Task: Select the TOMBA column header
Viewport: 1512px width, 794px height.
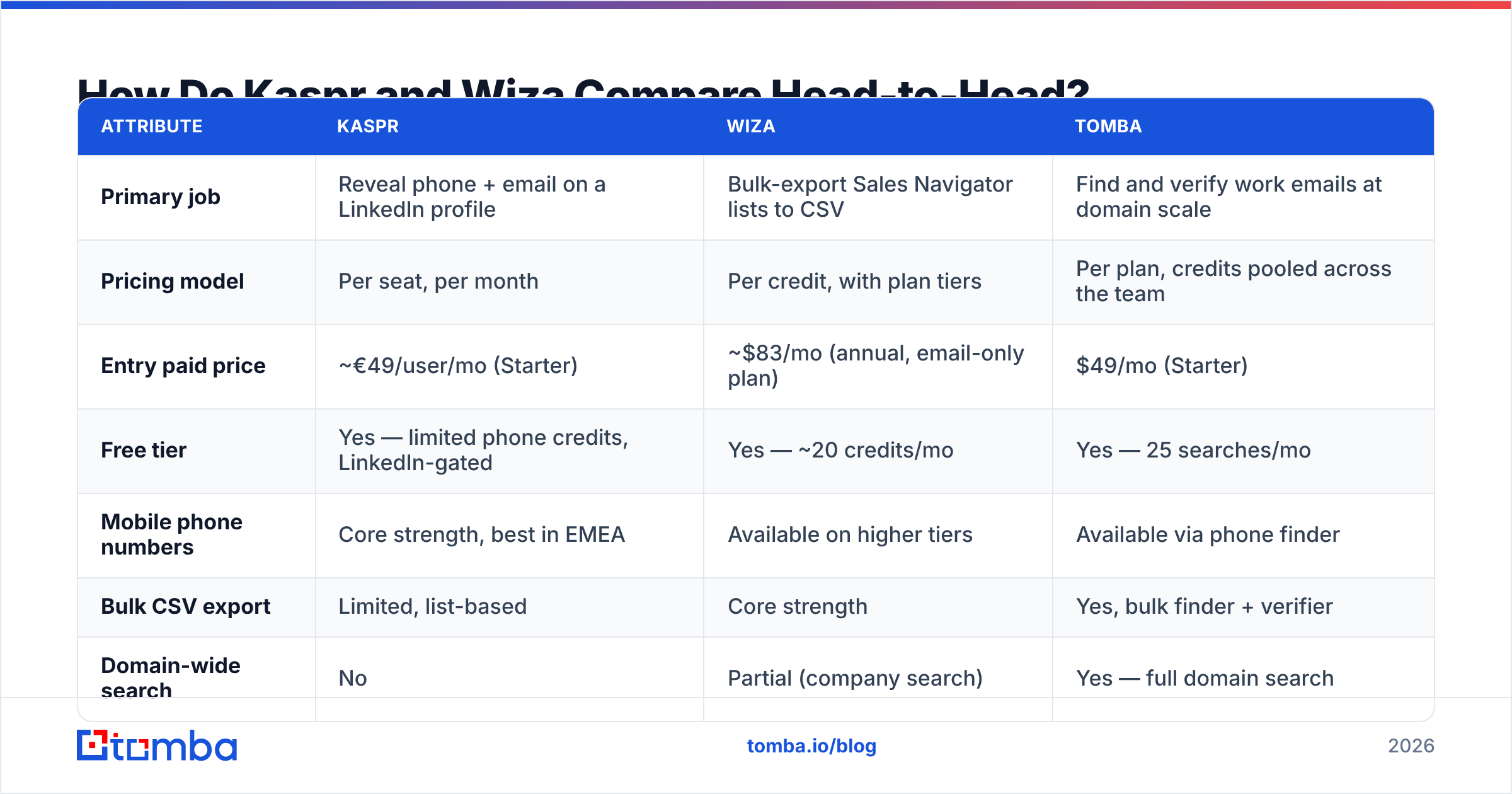Action: (1108, 126)
